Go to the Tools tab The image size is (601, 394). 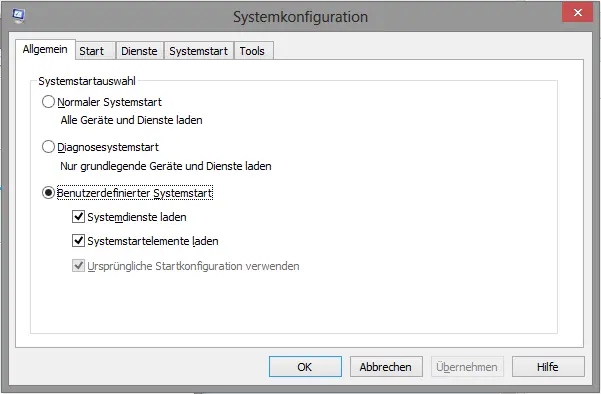click(x=252, y=51)
